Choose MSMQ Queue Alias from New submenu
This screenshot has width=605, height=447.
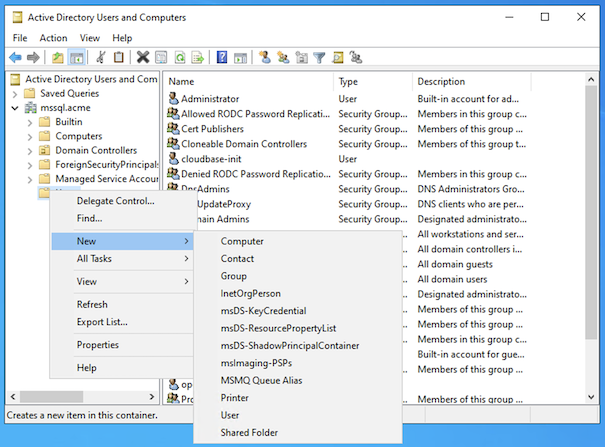click(297, 380)
